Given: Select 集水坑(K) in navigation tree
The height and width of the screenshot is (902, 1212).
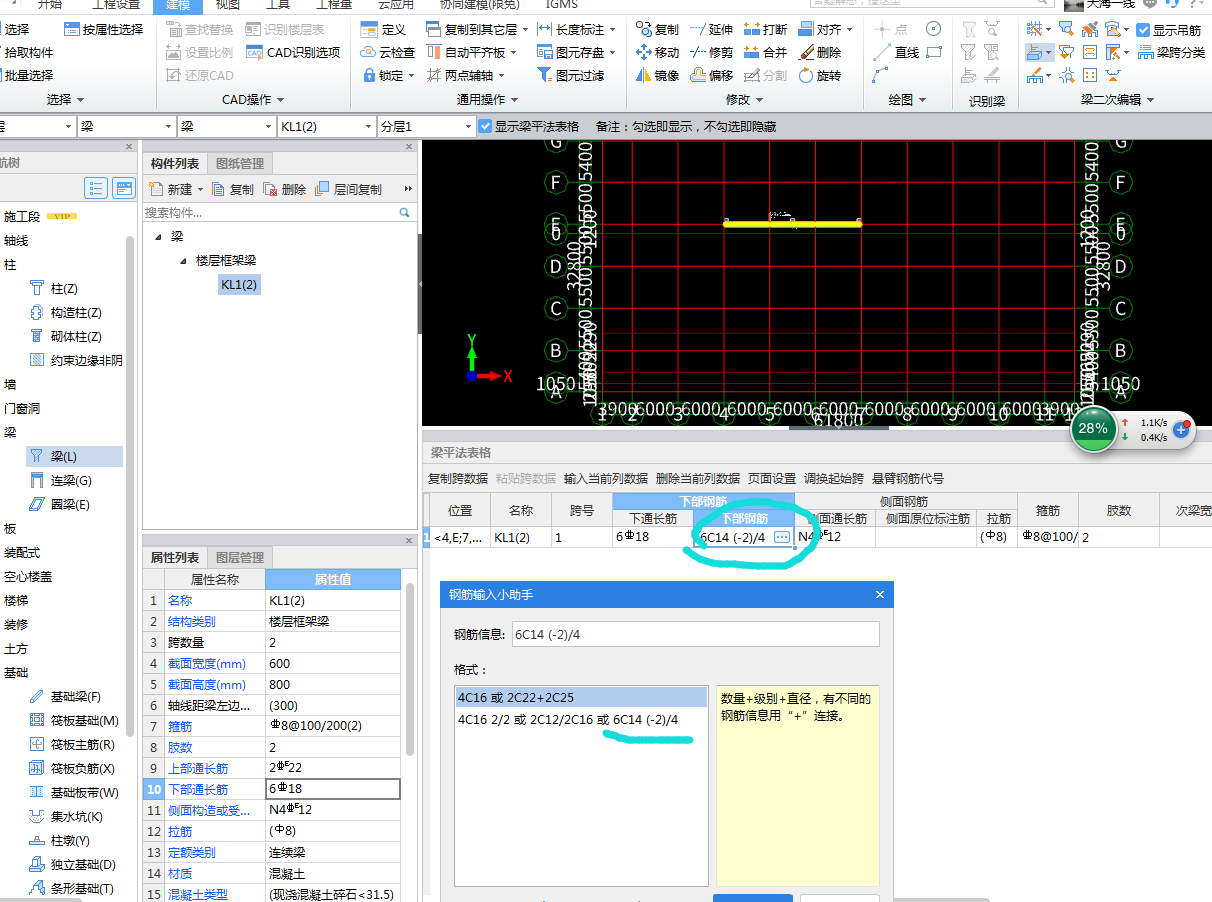Looking at the screenshot, I should coord(66,817).
